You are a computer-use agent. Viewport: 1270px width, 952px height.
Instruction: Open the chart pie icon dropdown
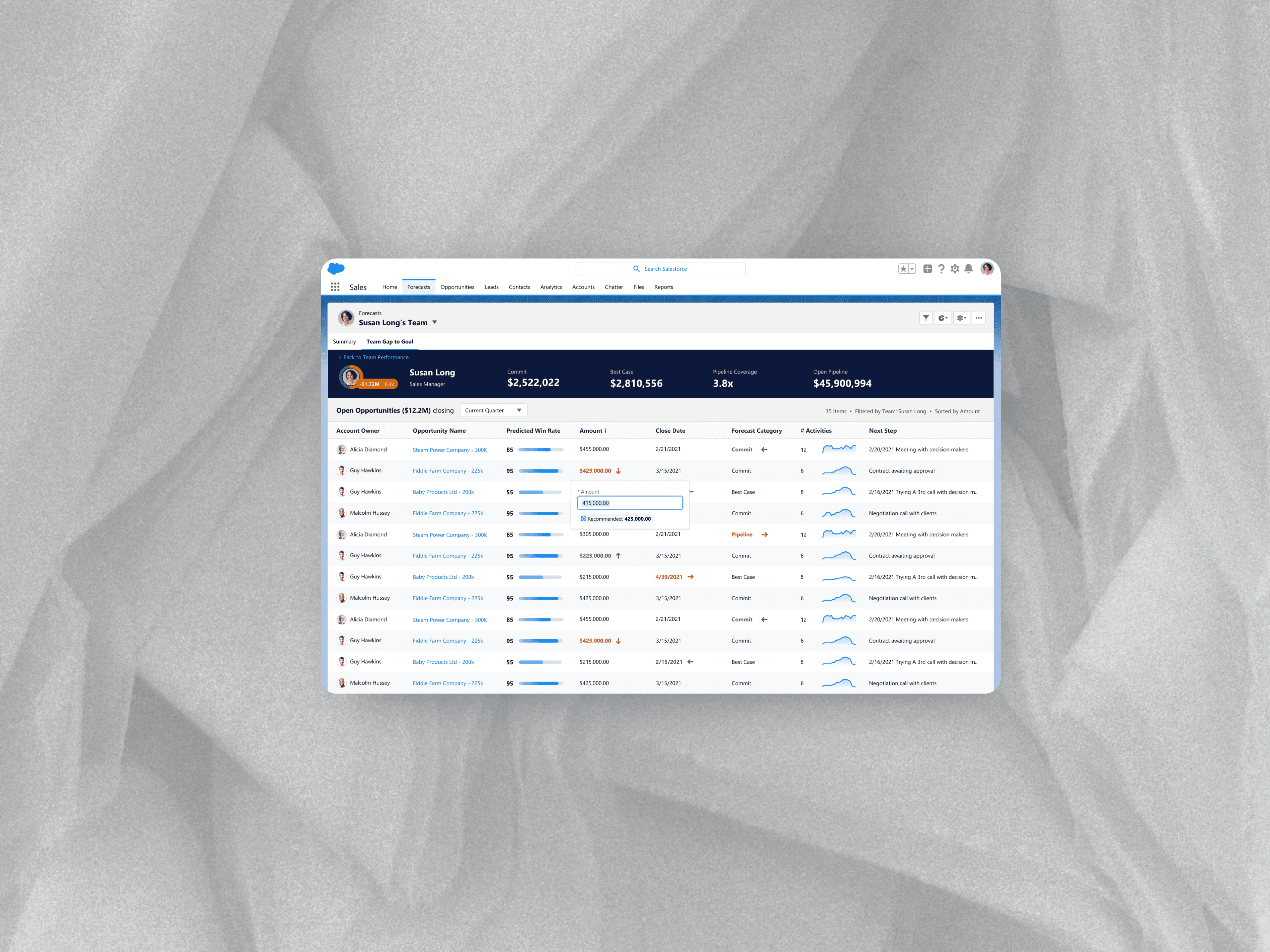coord(943,318)
